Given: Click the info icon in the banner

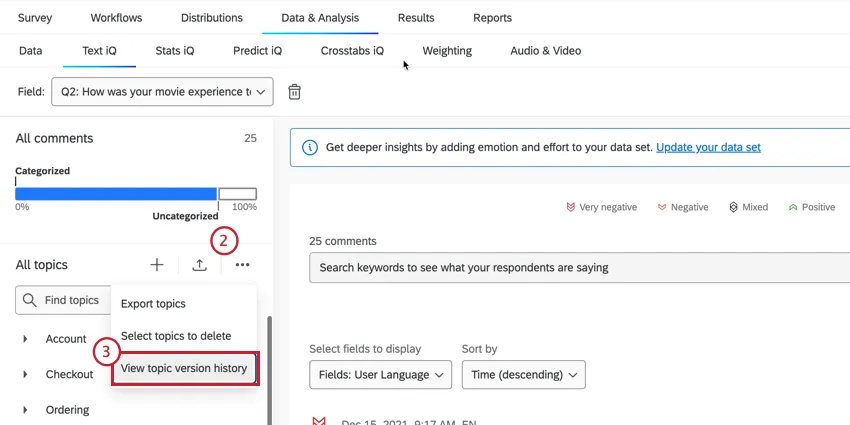Looking at the screenshot, I should click(310, 147).
